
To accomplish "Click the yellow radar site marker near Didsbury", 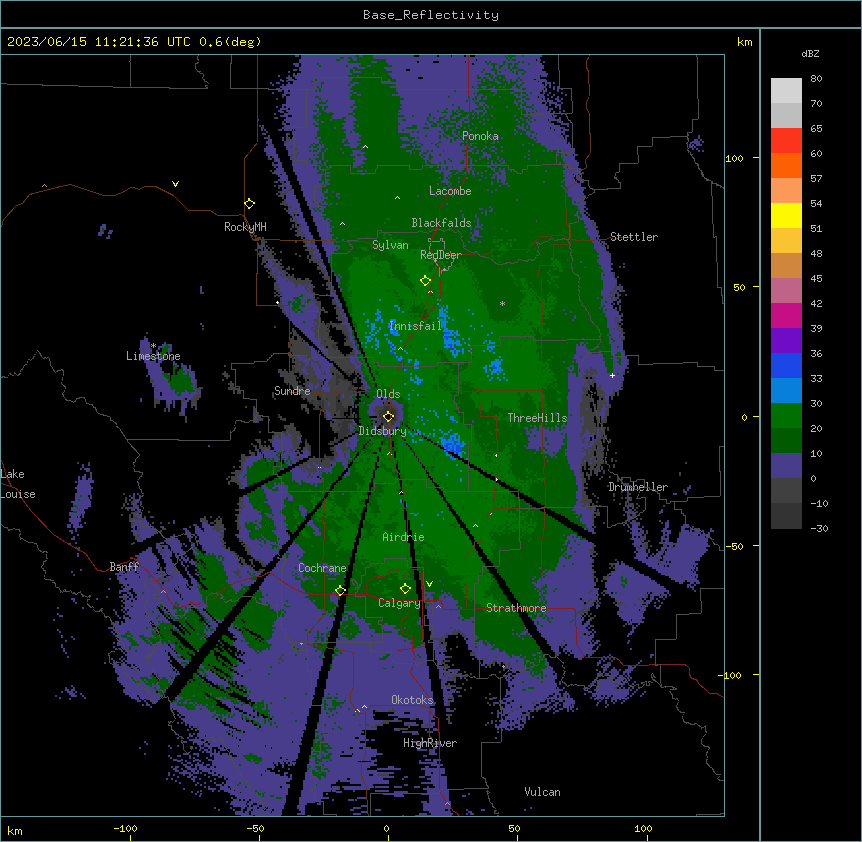I will point(389,416).
